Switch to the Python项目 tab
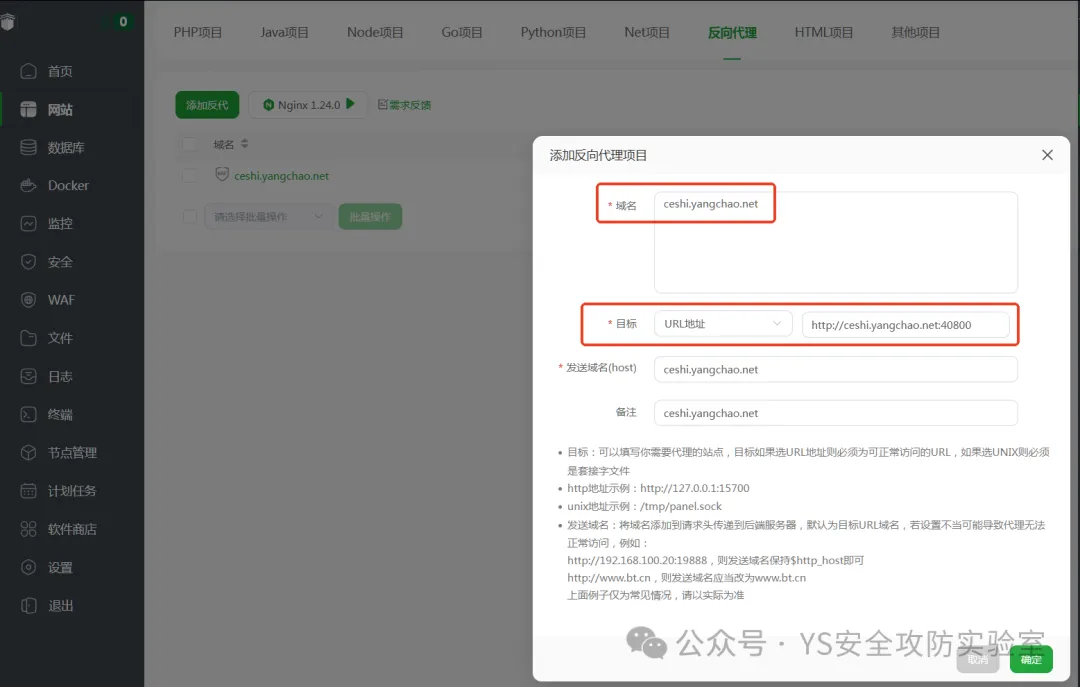 click(x=553, y=32)
